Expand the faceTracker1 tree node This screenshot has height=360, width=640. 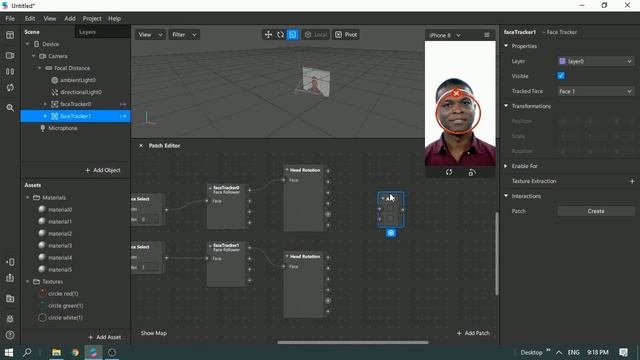pos(45,116)
